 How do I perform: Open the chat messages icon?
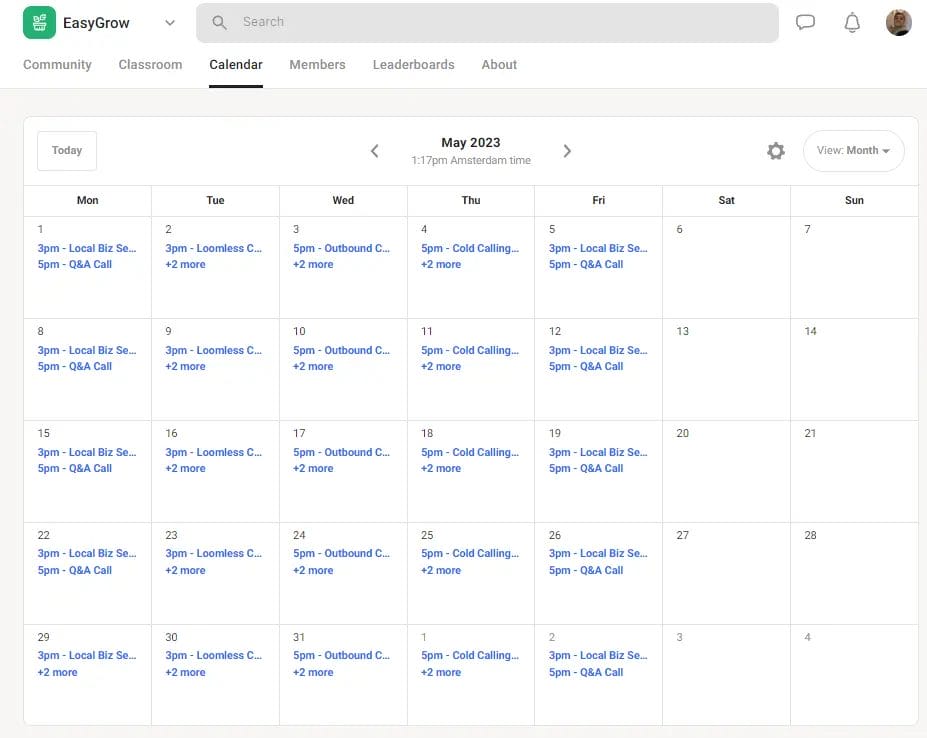click(x=805, y=23)
